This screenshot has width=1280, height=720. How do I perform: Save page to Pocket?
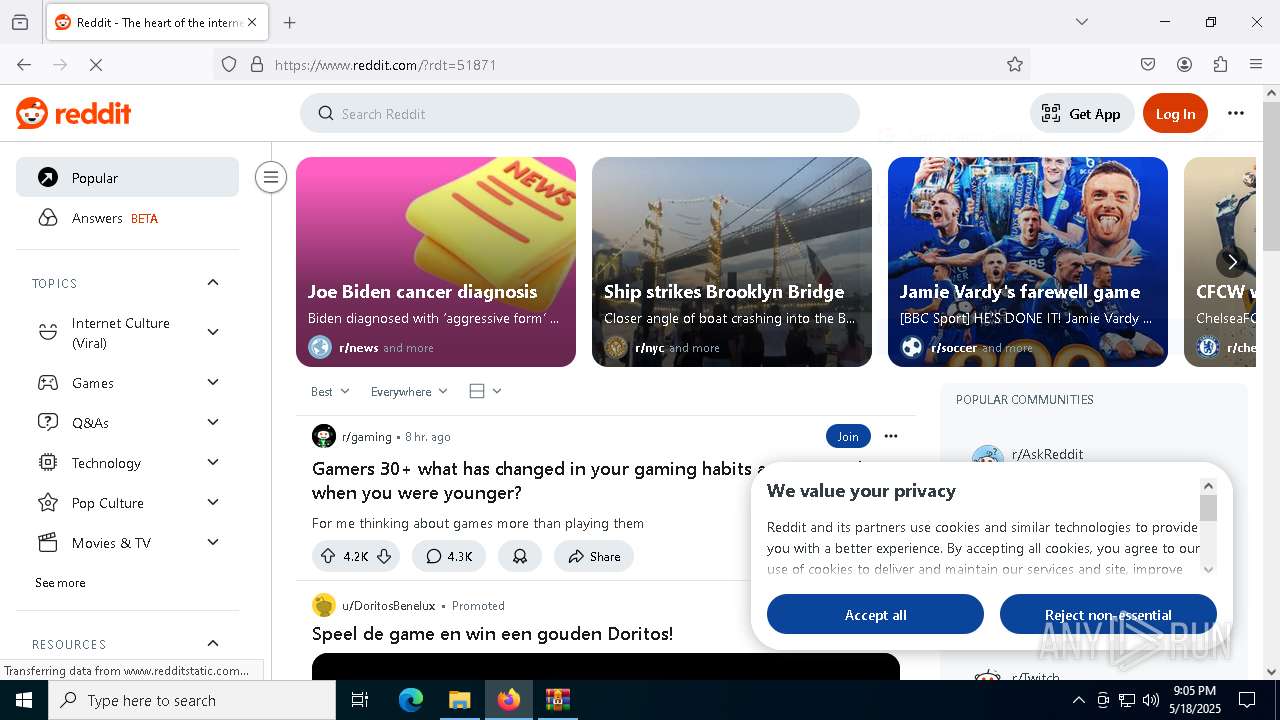pos(1148,64)
